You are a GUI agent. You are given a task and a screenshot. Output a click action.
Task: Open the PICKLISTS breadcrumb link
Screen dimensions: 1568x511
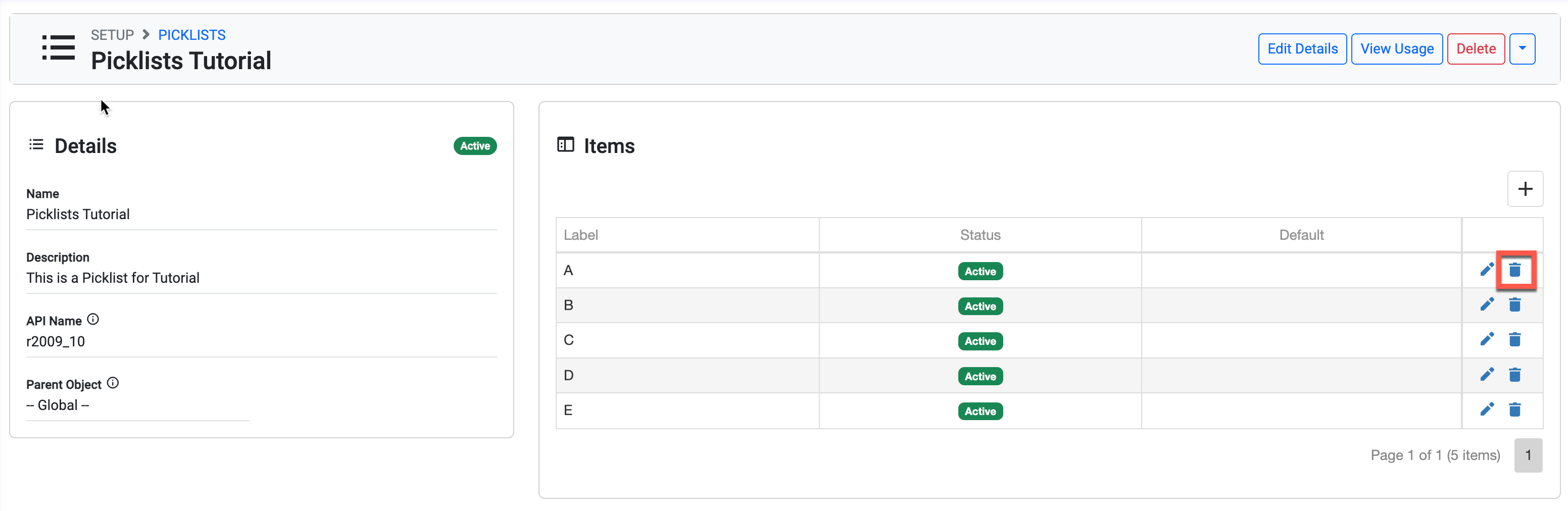(192, 35)
